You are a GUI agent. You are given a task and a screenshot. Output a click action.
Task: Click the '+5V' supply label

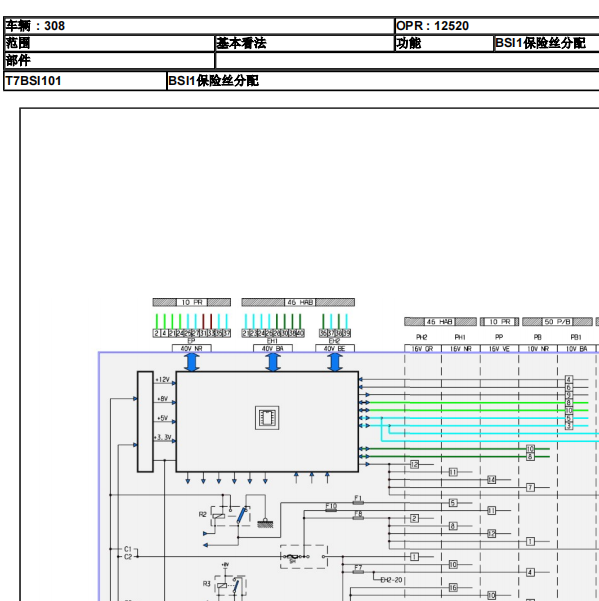pos(162,418)
